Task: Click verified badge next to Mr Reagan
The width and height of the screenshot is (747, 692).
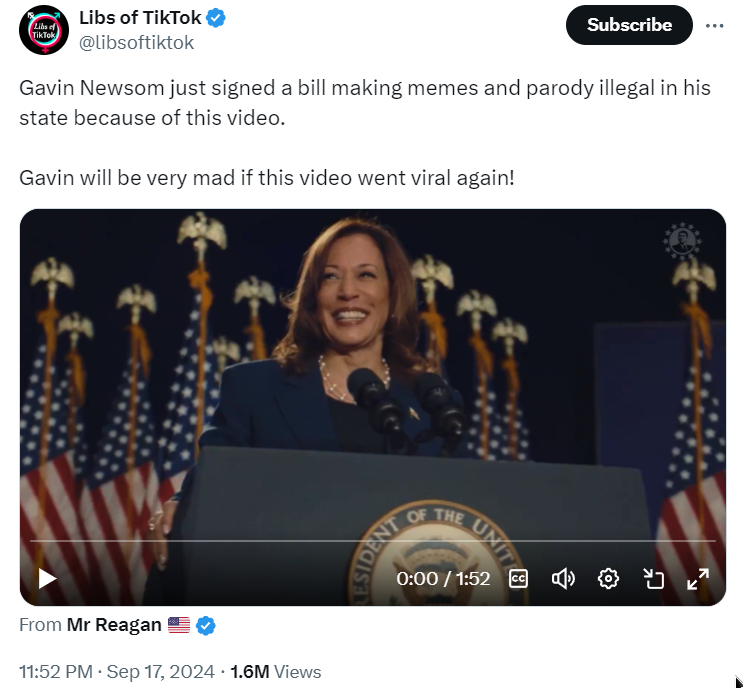Action: point(206,626)
